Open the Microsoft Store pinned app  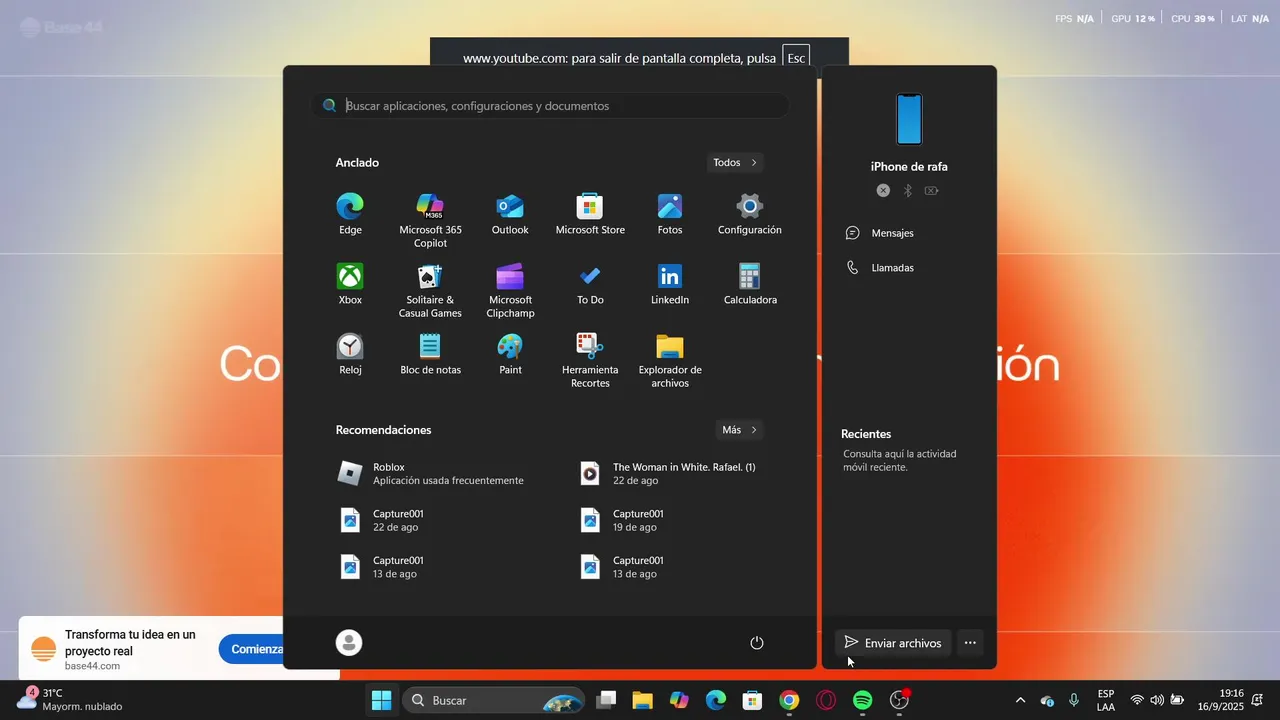pyautogui.click(x=590, y=214)
